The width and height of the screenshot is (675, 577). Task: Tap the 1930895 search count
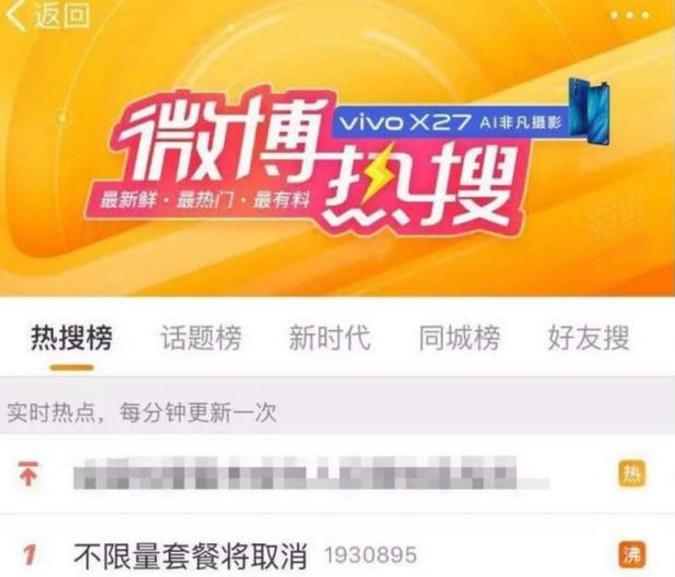[371, 555]
